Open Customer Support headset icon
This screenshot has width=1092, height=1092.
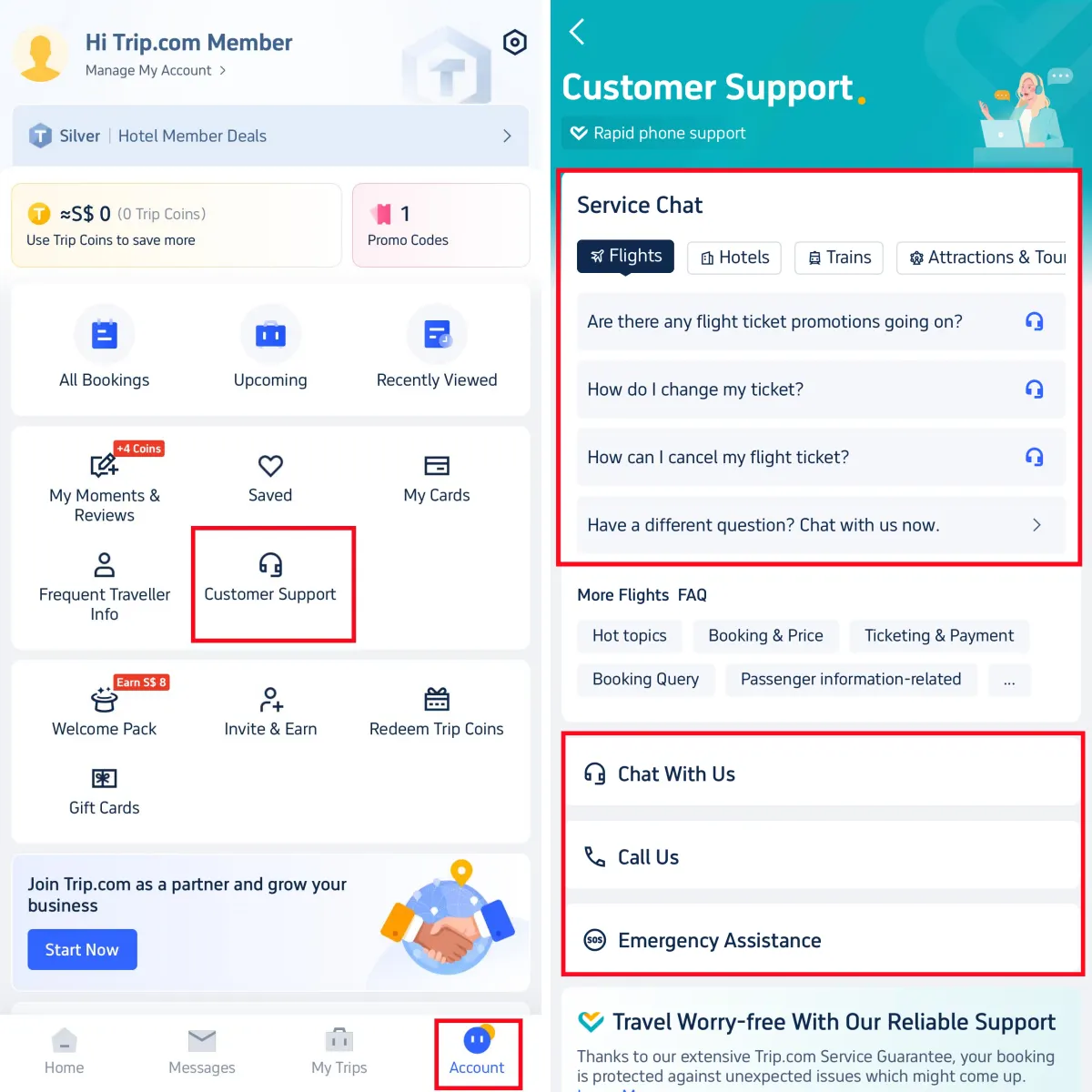(270, 564)
